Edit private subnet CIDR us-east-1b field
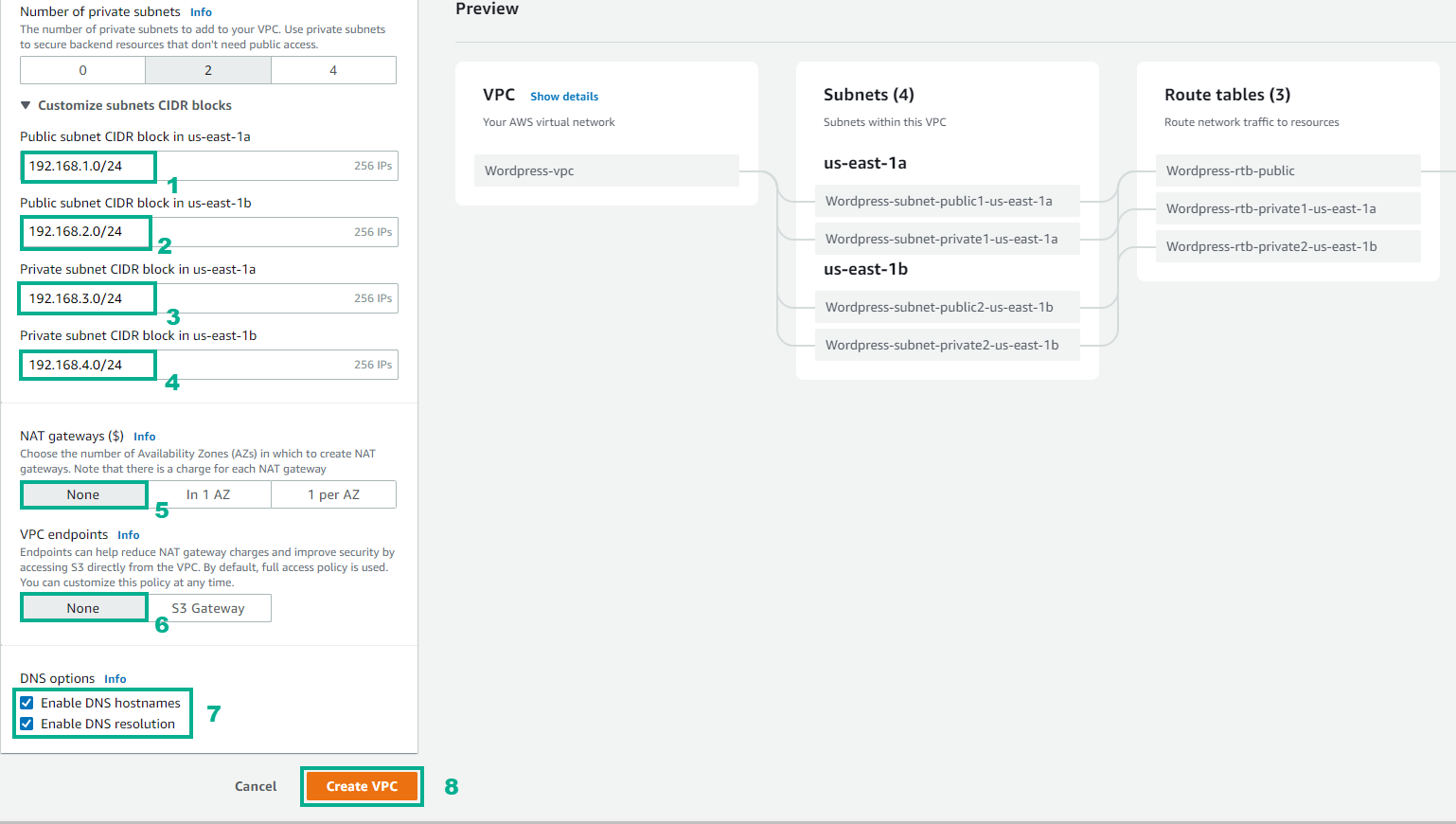Image resolution: width=1456 pixels, height=824 pixels. tap(209, 365)
